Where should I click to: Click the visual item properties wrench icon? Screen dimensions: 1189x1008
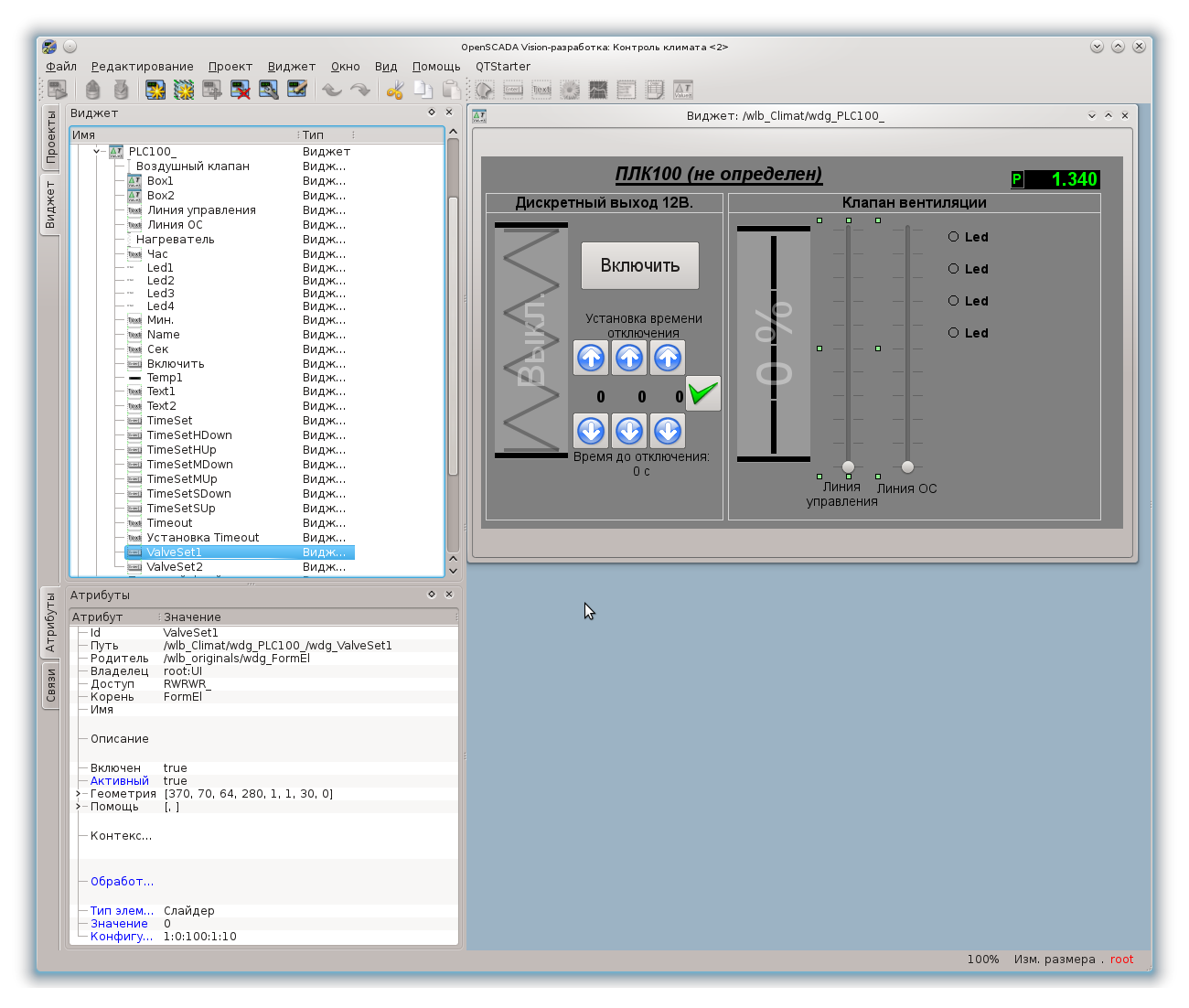pyautogui.click(x=268, y=90)
